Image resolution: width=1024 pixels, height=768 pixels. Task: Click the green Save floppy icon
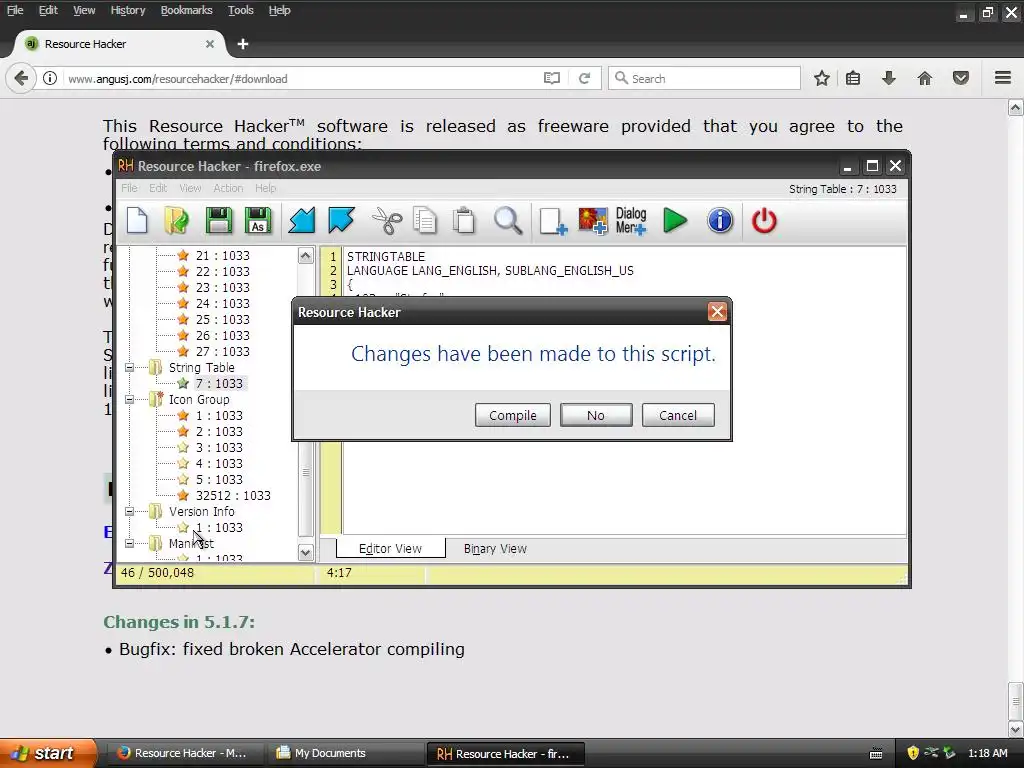pos(219,221)
